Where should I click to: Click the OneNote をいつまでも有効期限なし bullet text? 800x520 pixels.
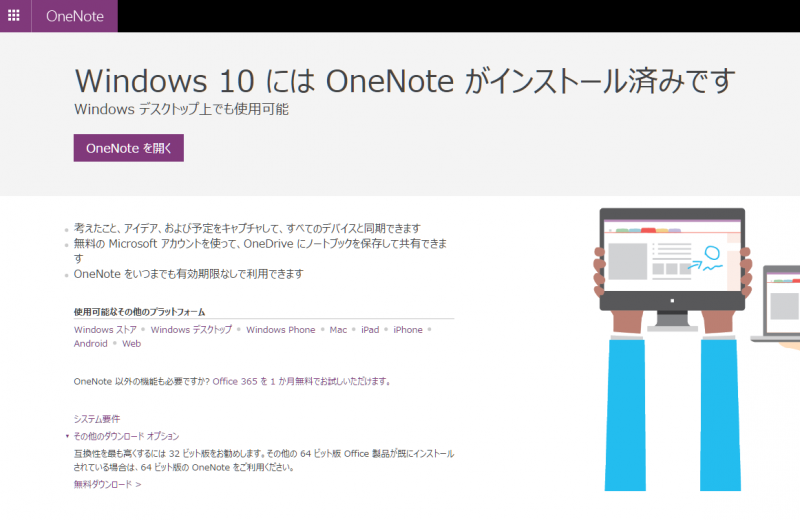coord(188,274)
